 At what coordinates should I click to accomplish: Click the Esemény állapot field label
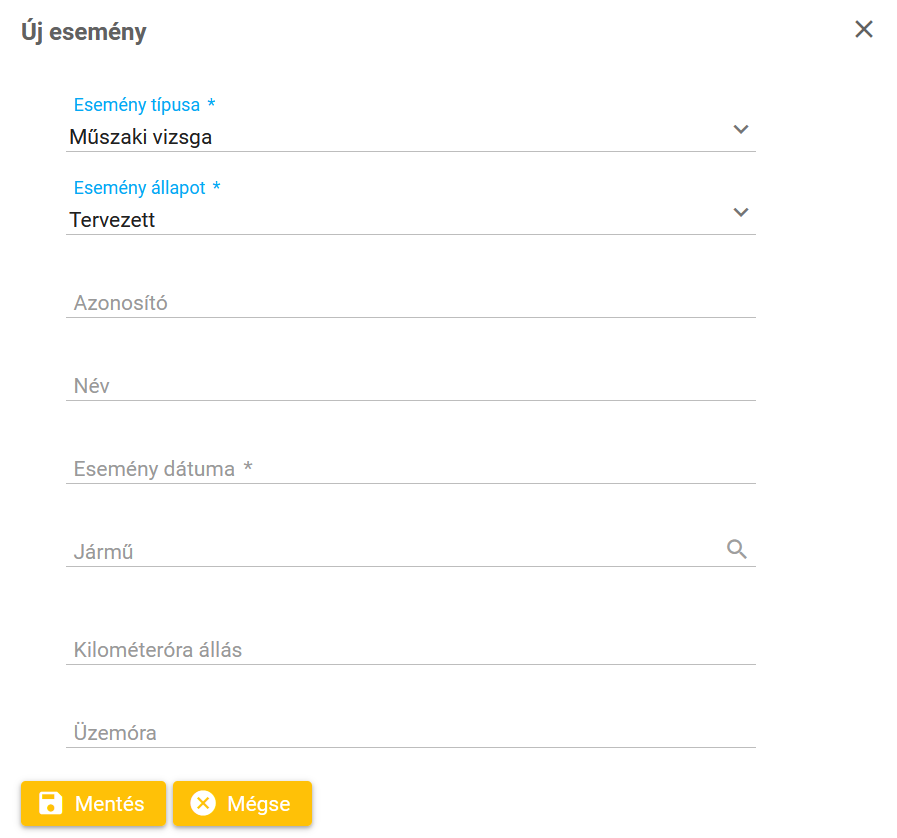(140, 188)
